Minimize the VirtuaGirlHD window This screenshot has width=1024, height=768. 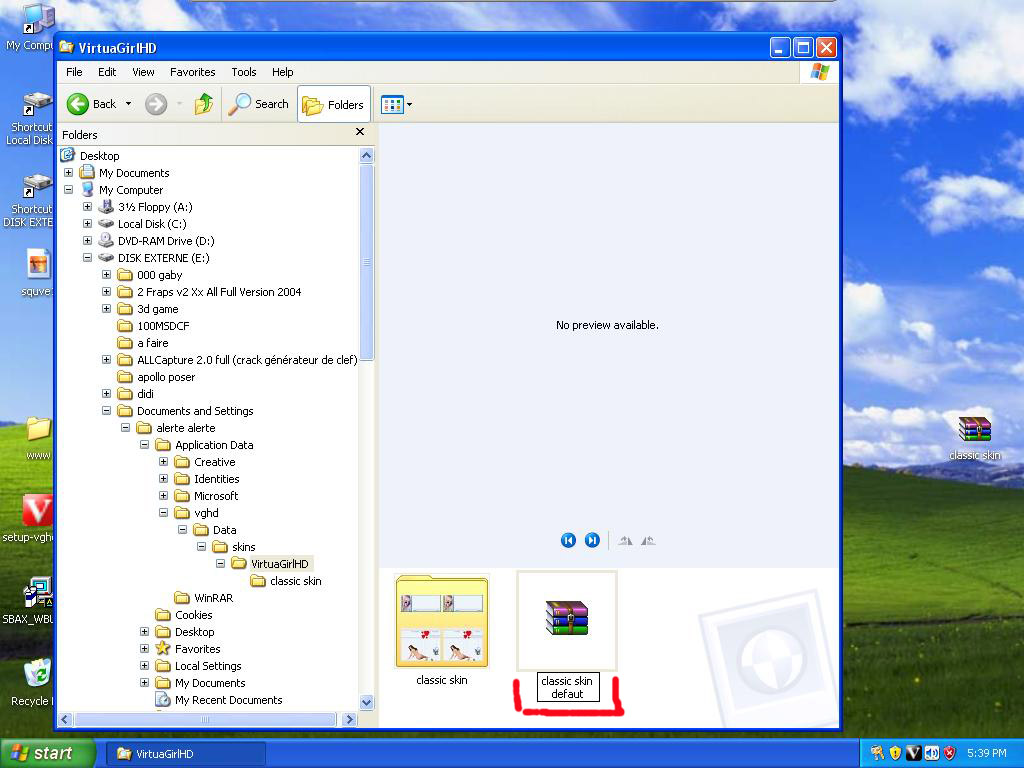(780, 48)
